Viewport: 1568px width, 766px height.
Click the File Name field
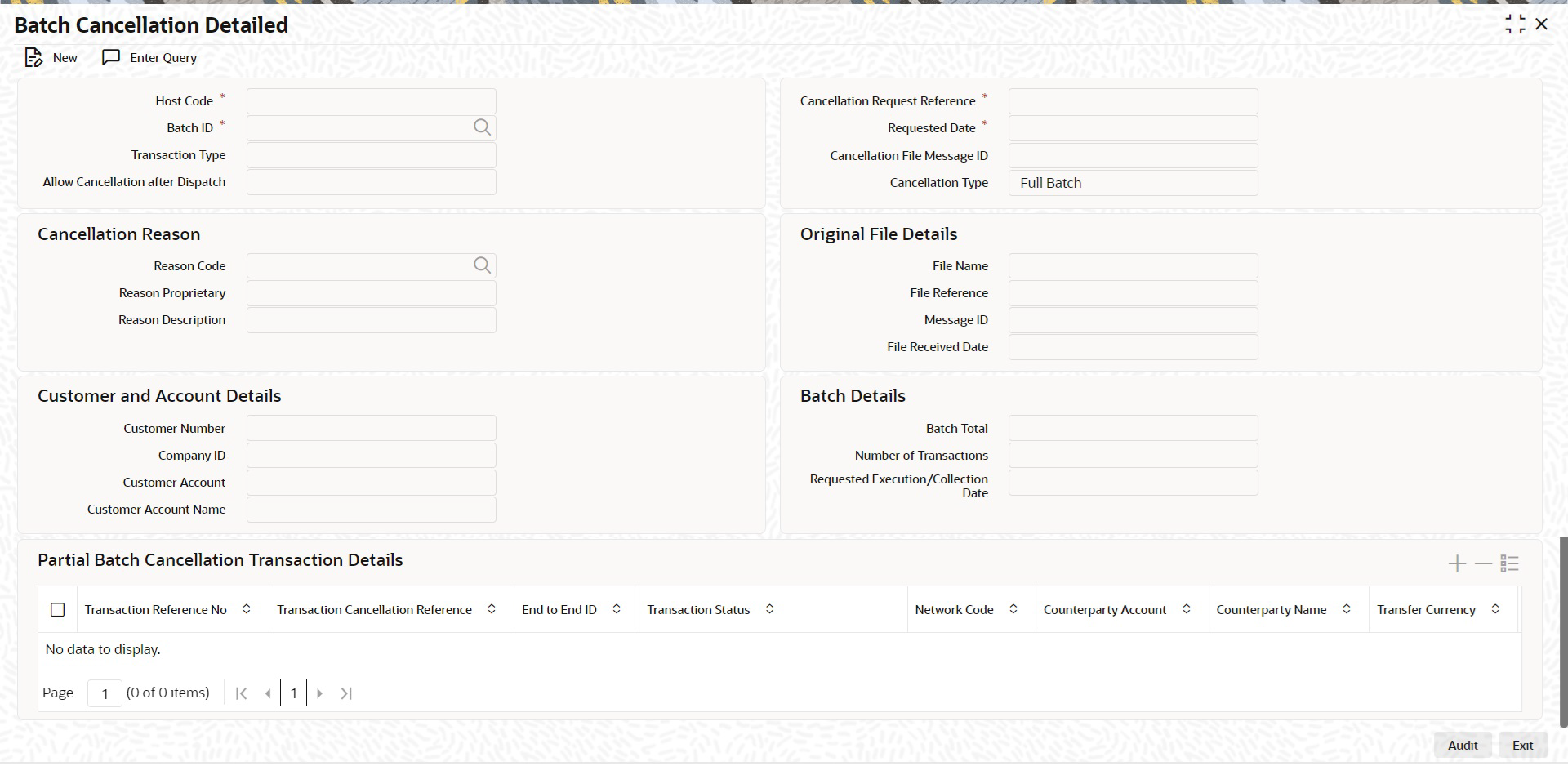point(1134,266)
